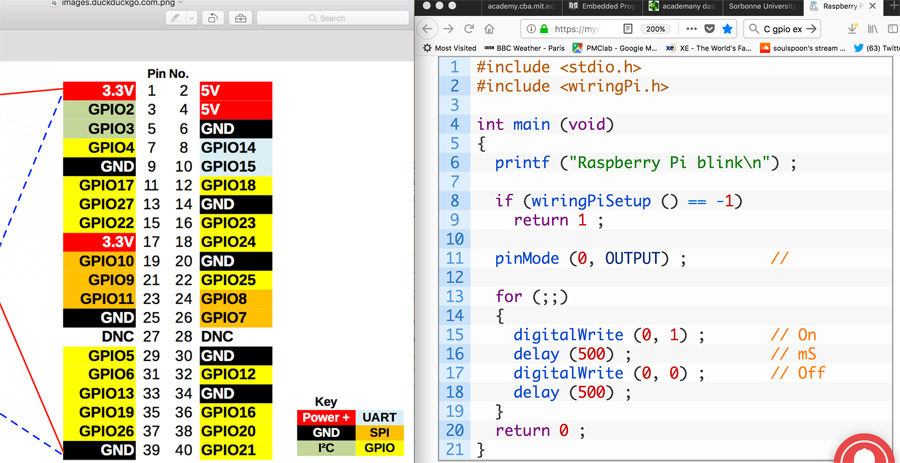Switch to the Embedded Prog tab
Viewport: 900px width, 463px height.
(603, 6)
